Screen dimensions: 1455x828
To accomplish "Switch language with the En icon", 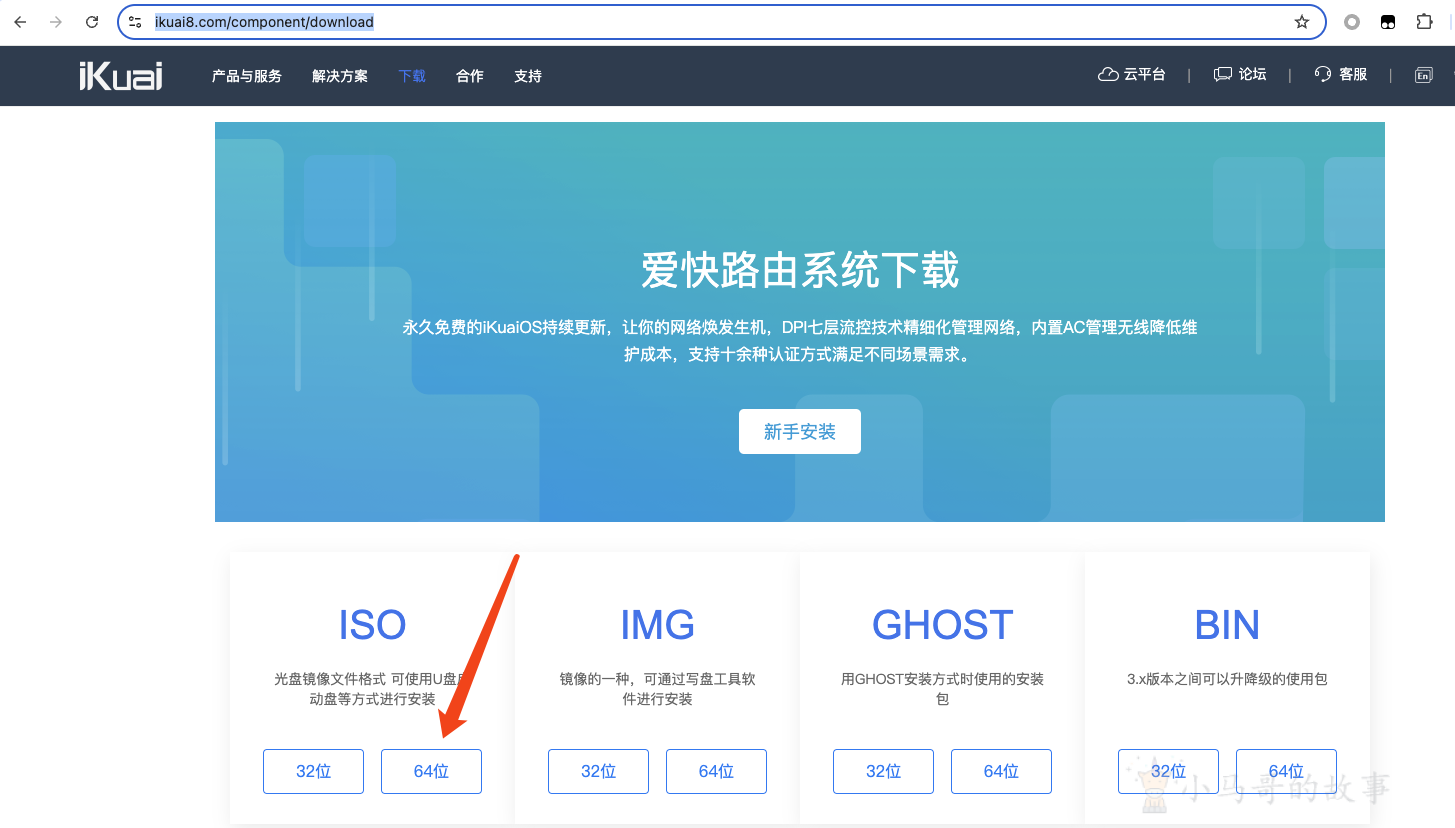I will coord(1424,75).
